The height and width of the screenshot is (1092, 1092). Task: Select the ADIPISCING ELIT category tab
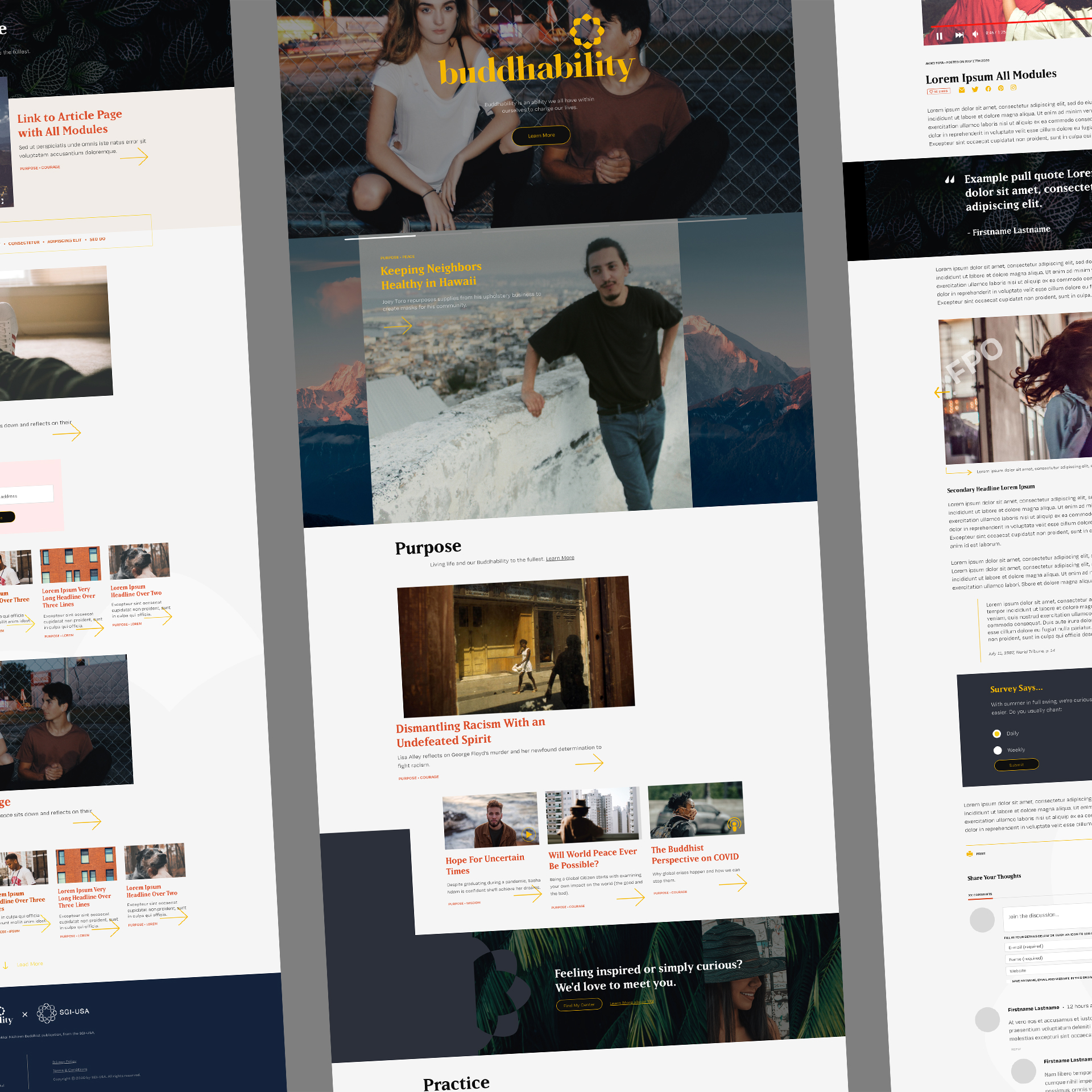[x=64, y=241]
